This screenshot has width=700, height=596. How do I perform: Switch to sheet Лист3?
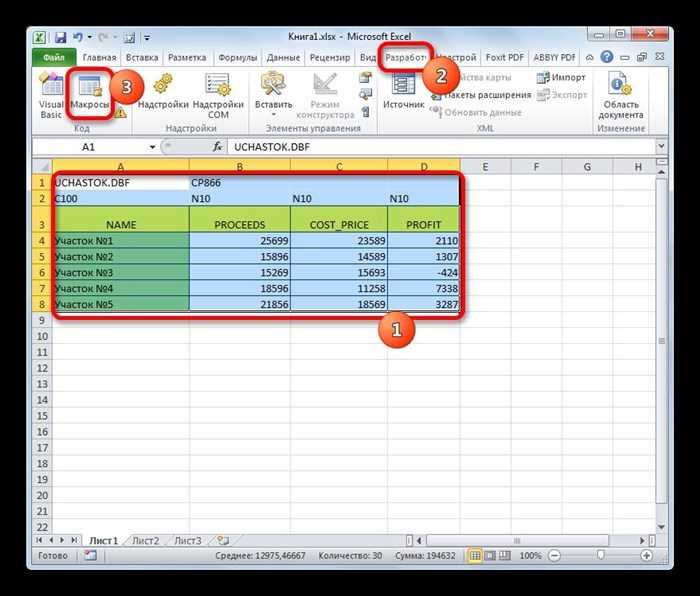(188, 541)
